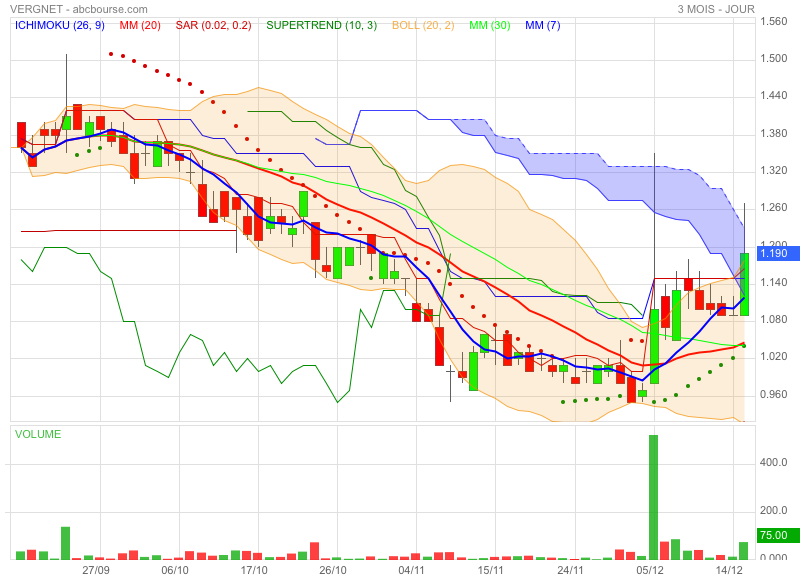Click the 15/11 date label
The height and width of the screenshot is (580, 800).
tap(490, 570)
